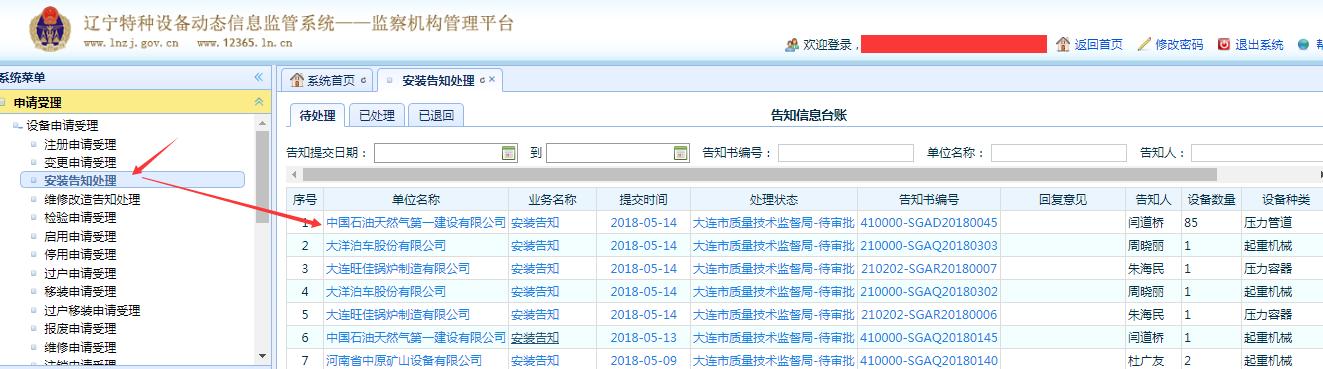Close the 安装告知处理 tab
Image resolution: width=1323 pixels, height=369 pixels.
(x=492, y=80)
